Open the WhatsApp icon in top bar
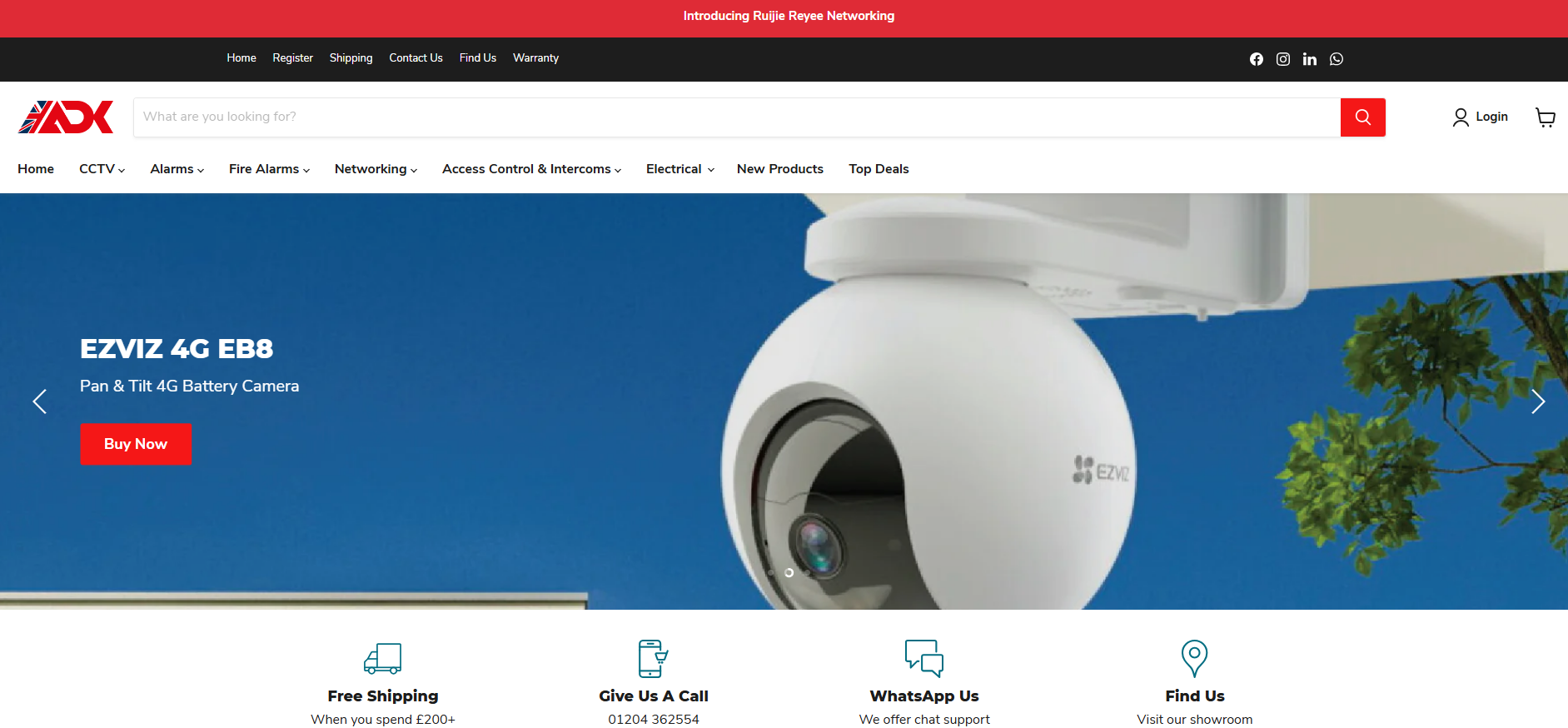The height and width of the screenshot is (728, 1568). click(x=1337, y=59)
